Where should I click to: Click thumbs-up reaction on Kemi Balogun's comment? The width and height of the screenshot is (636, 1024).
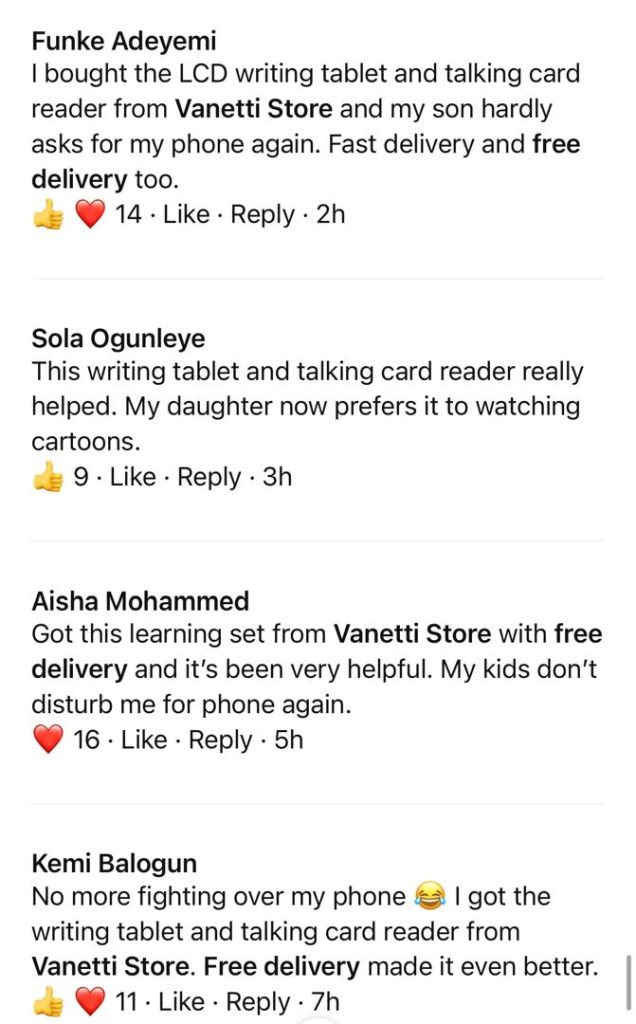47,1003
